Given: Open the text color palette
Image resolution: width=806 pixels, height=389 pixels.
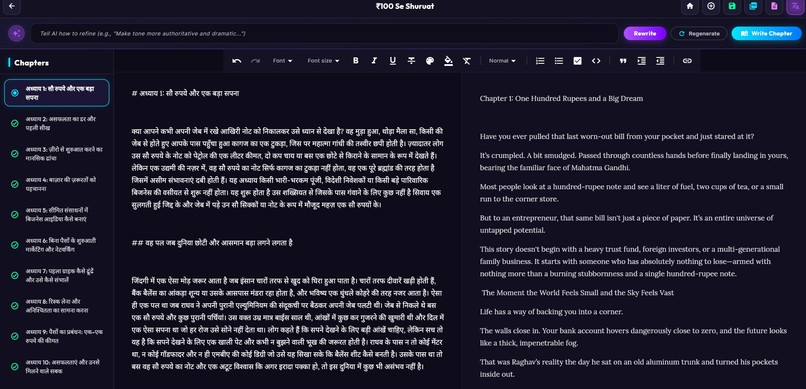Looking at the screenshot, I should click(430, 61).
